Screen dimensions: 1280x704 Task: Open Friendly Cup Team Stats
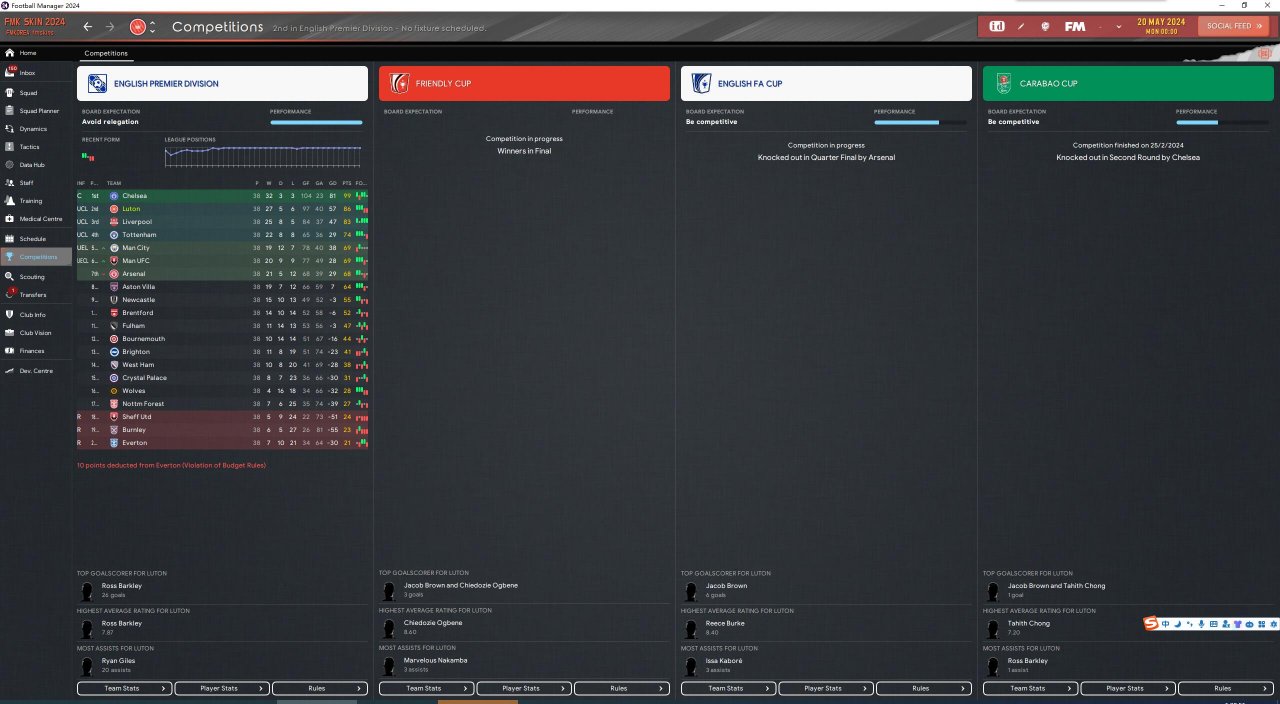[x=427, y=688]
